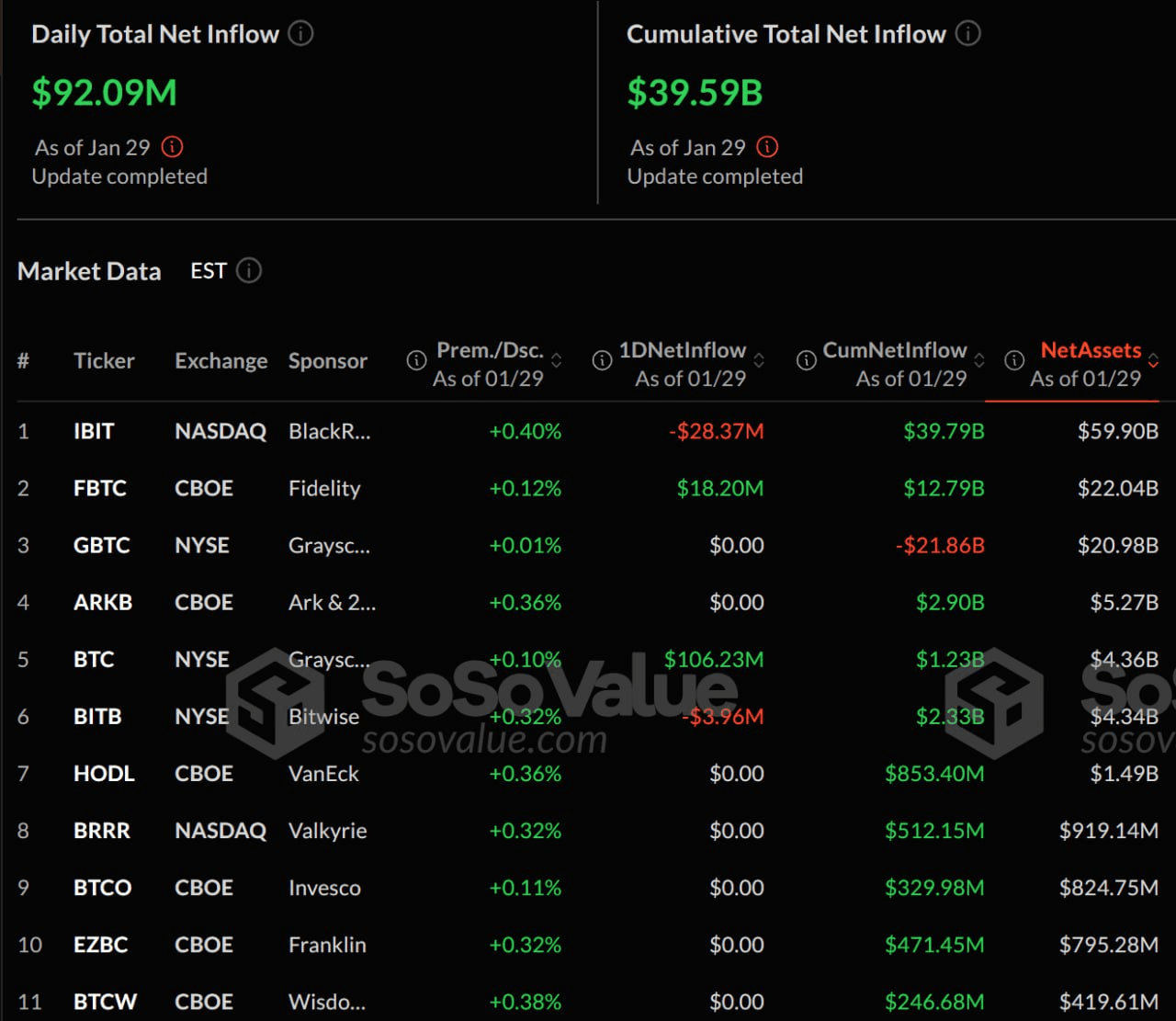This screenshot has width=1176, height=1021.
Task: Click the 1DNetInflow column header
Action: click(682, 350)
